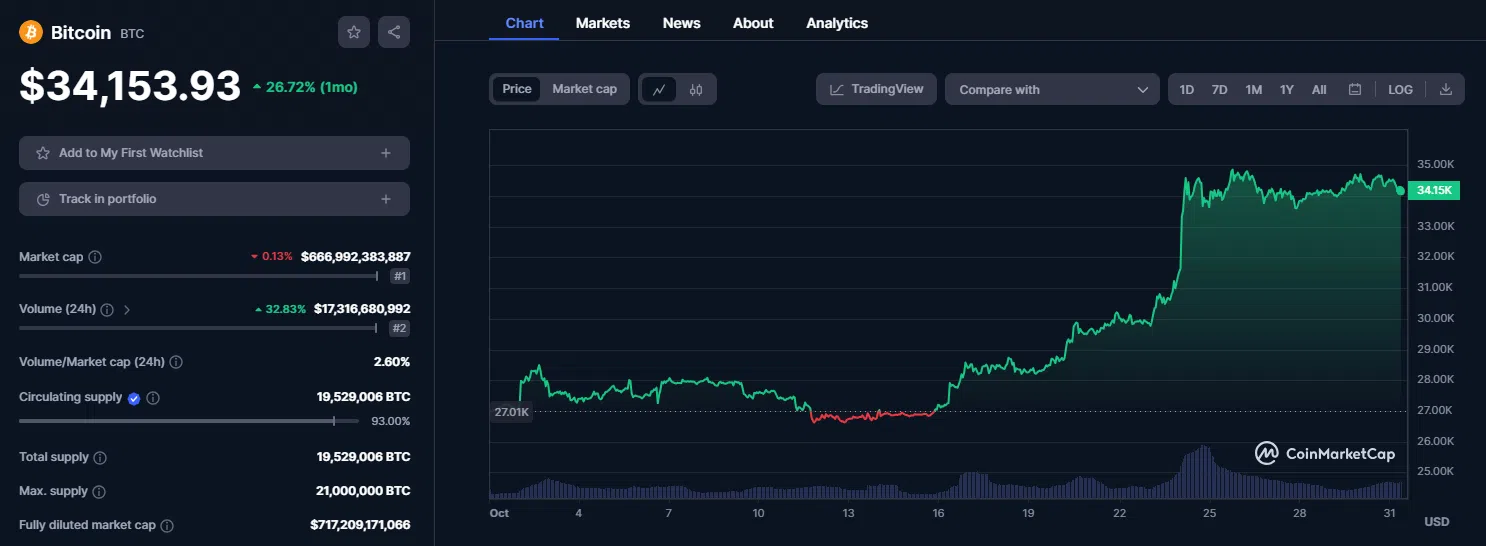This screenshot has height=546, width=1486.
Task: Download chart data with download icon
Action: [1445, 89]
